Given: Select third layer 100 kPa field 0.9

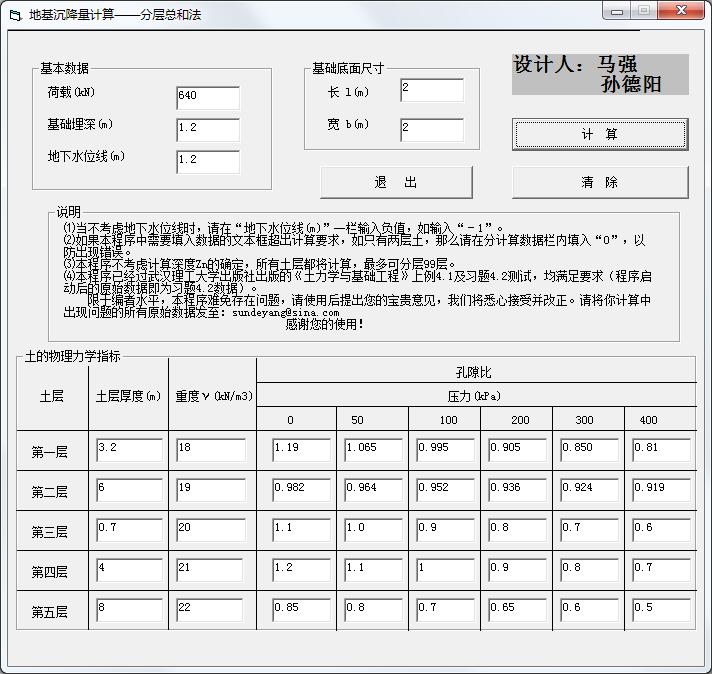Looking at the screenshot, I should pos(445,530).
